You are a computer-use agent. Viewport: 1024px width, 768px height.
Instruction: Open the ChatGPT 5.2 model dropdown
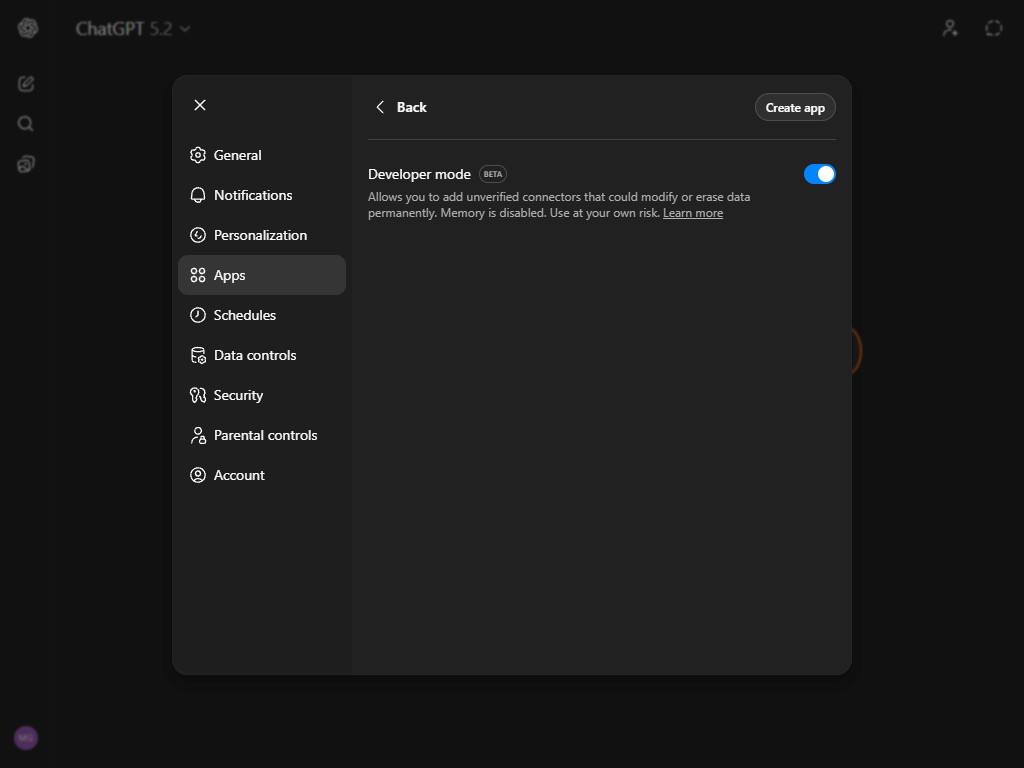pos(134,29)
